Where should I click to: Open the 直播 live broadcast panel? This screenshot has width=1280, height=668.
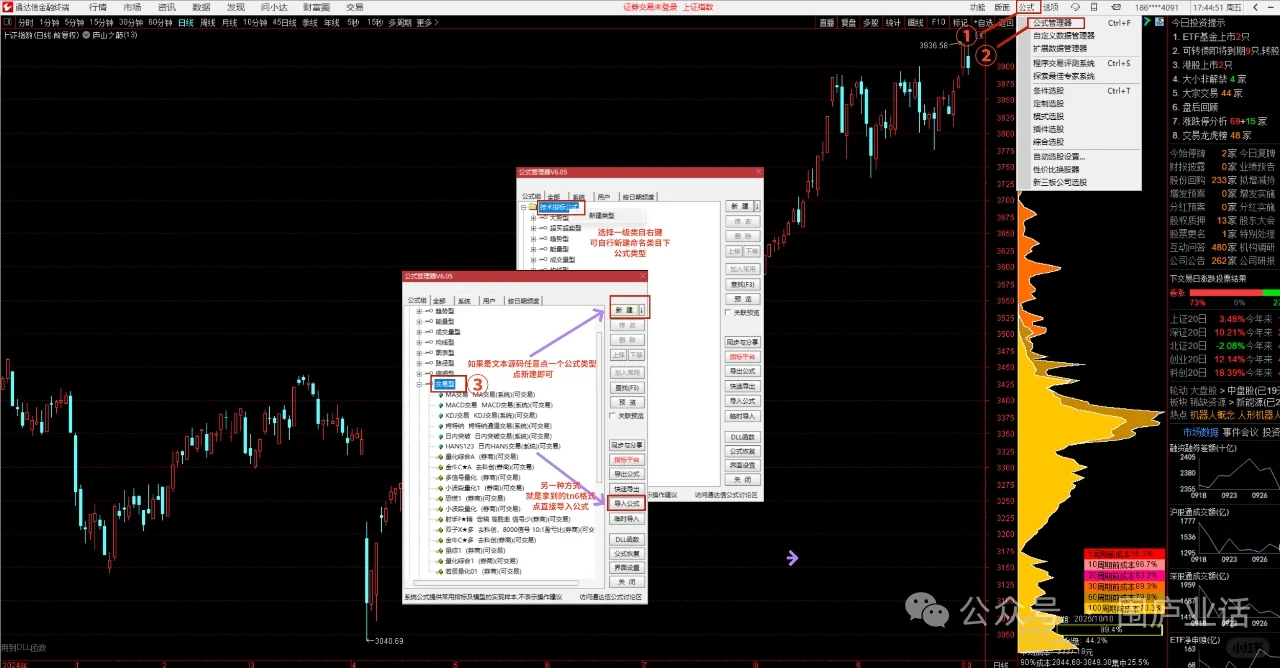click(828, 22)
